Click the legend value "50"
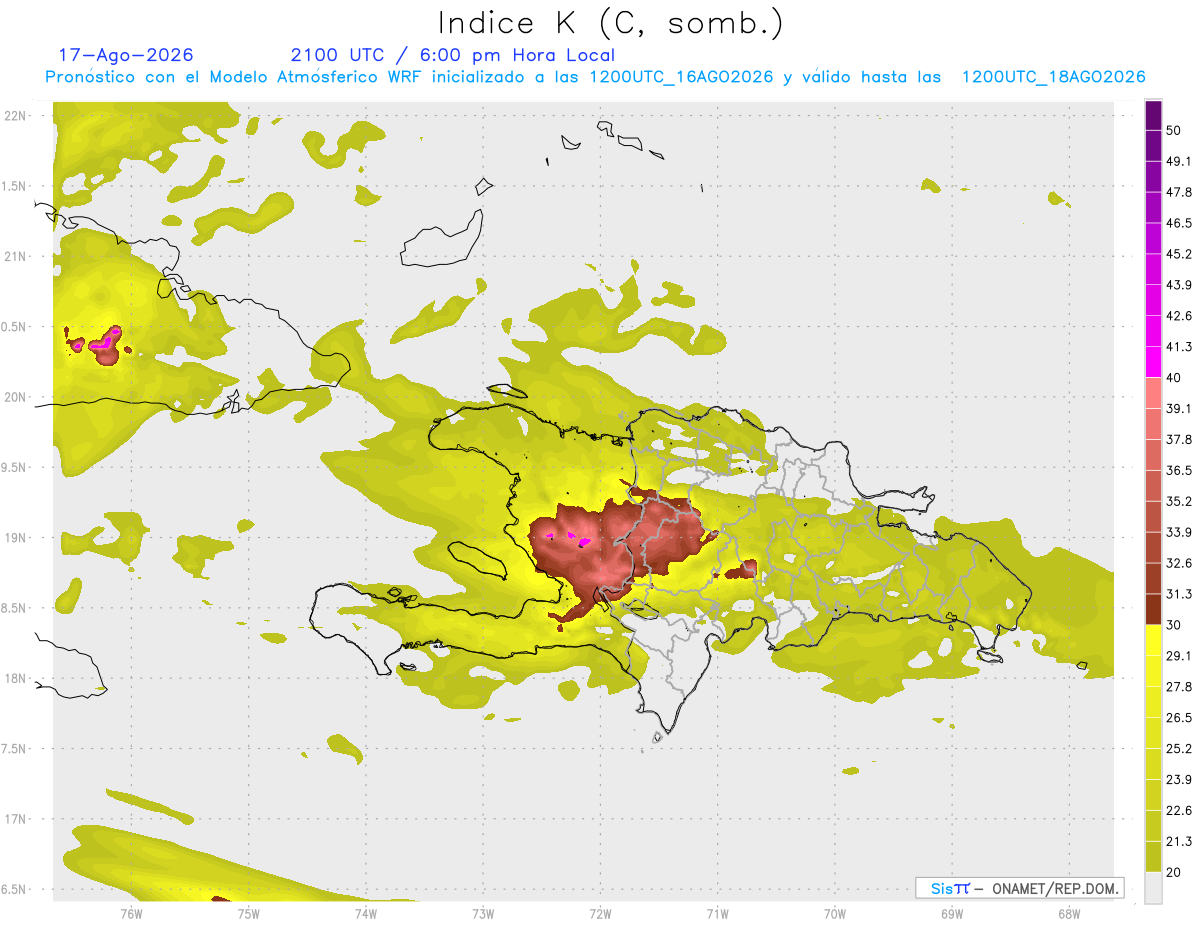 pos(1174,131)
